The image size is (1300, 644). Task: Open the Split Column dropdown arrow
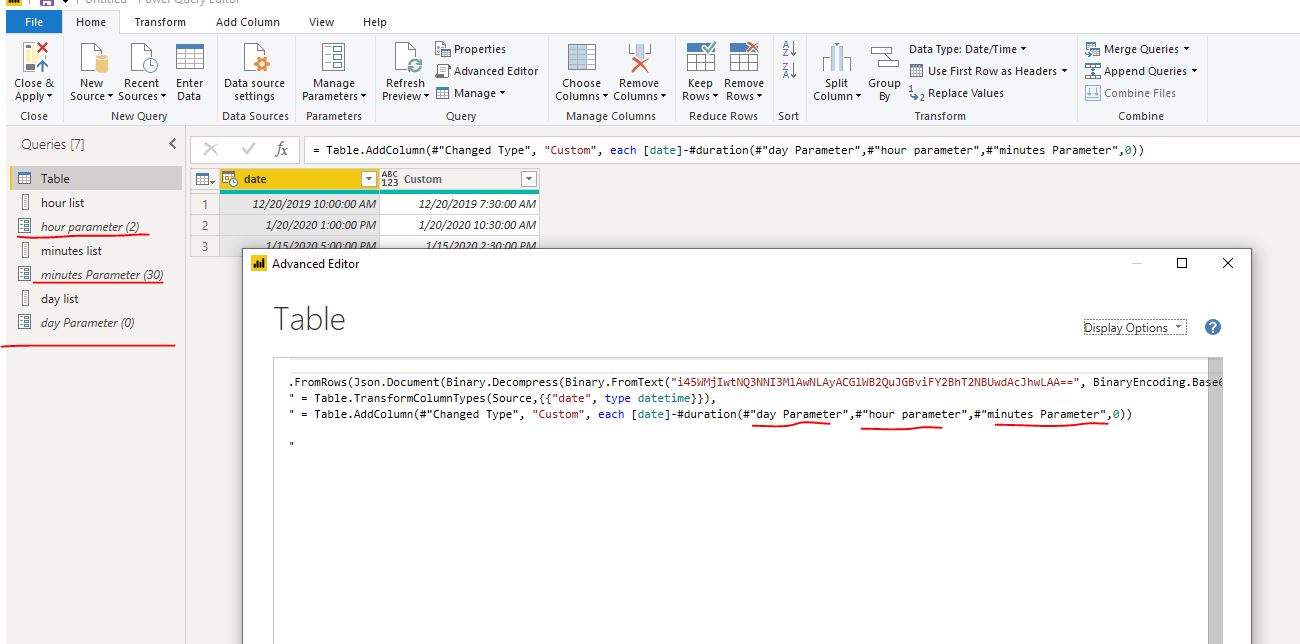pyautogui.click(x=859, y=96)
